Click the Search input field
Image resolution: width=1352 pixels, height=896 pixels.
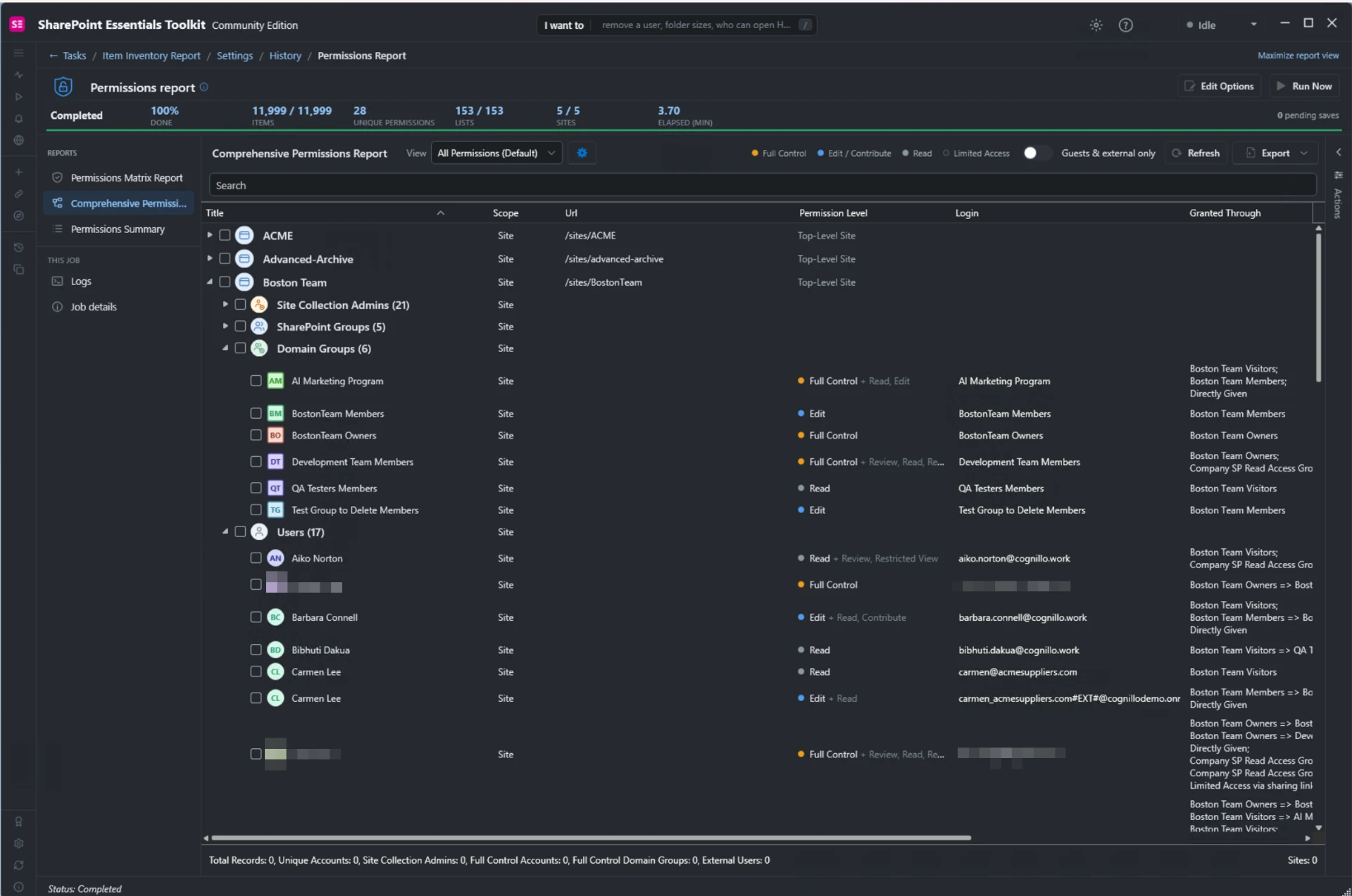762,185
